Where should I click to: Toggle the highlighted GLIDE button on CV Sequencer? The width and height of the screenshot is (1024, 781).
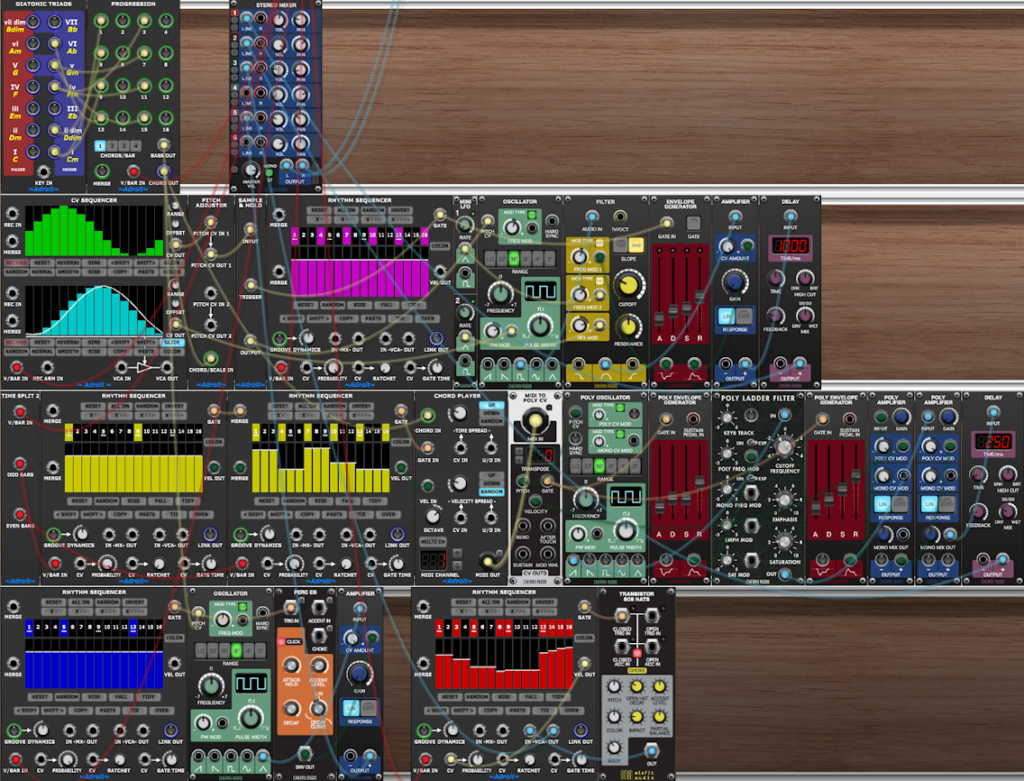[x=173, y=342]
